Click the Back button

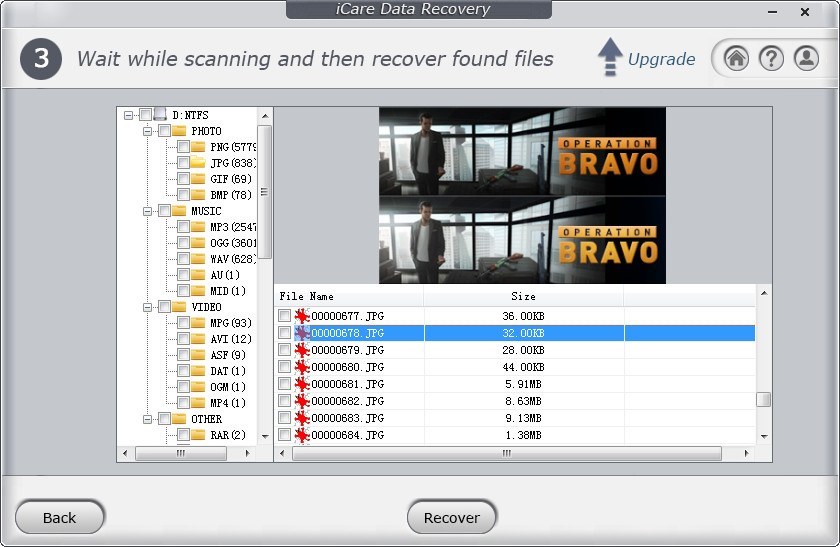[59, 517]
